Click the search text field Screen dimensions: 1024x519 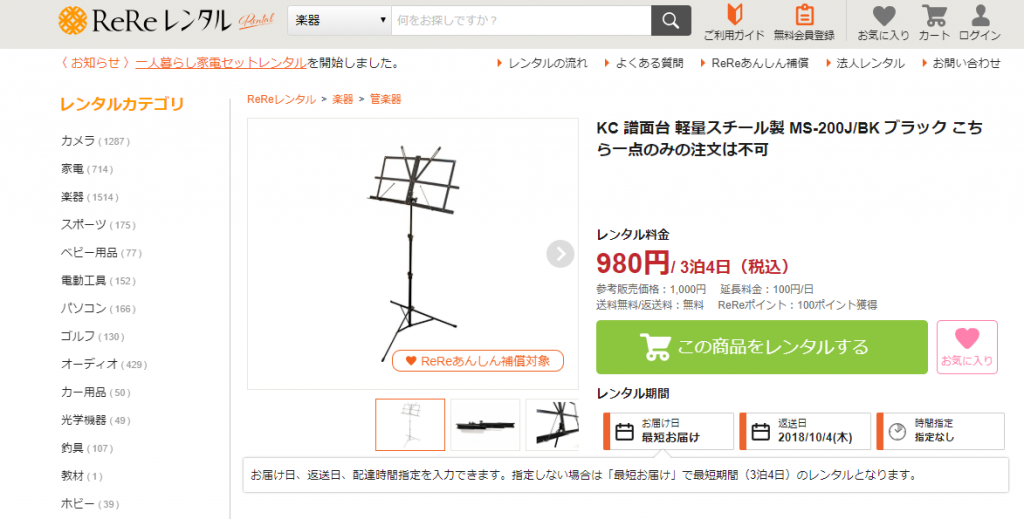(521, 21)
